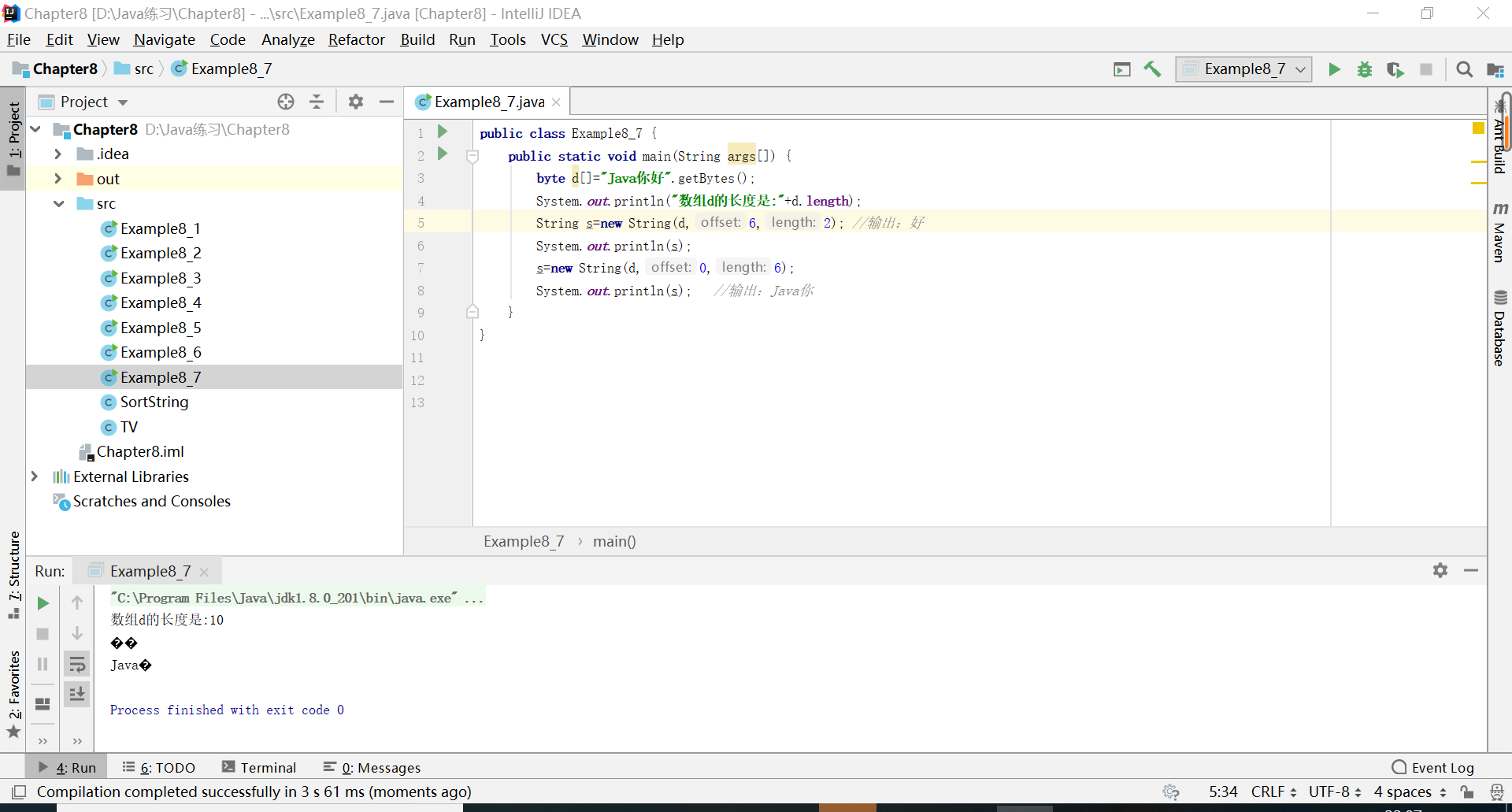Screen dimensions: 1512x812
Task: Run Example8_7 with the green toolbar arrow
Action: point(1334,69)
